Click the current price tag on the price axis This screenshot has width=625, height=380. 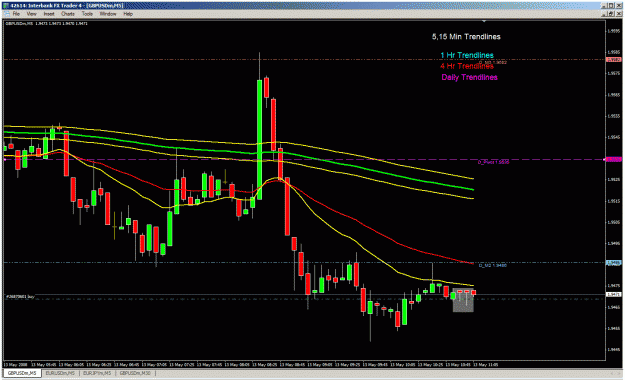[614, 295]
